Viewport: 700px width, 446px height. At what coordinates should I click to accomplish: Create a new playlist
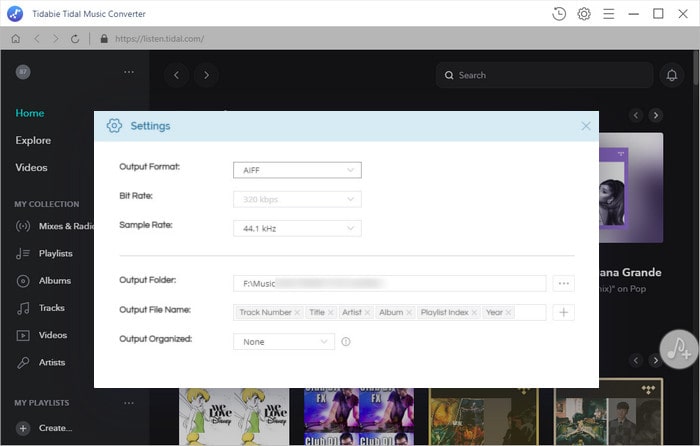(44, 428)
